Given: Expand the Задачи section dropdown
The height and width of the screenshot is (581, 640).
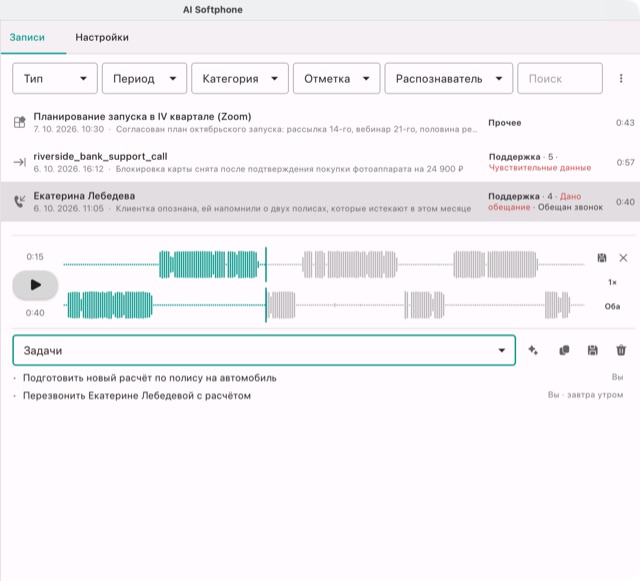Looking at the screenshot, I should click(264, 350).
